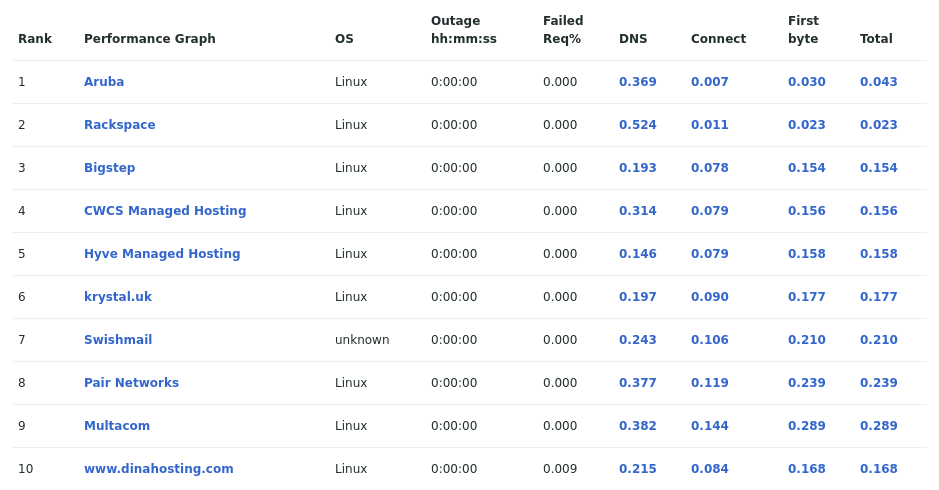Click Rackspace's Total value 0.023
939x490 pixels.
879,125
